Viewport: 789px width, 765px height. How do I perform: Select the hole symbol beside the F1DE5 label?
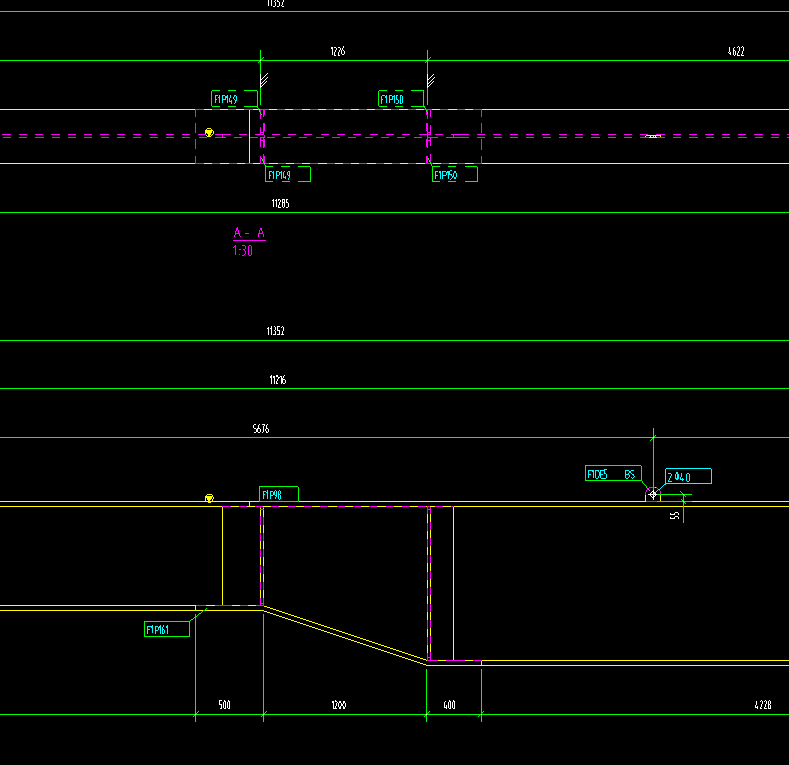(653, 494)
